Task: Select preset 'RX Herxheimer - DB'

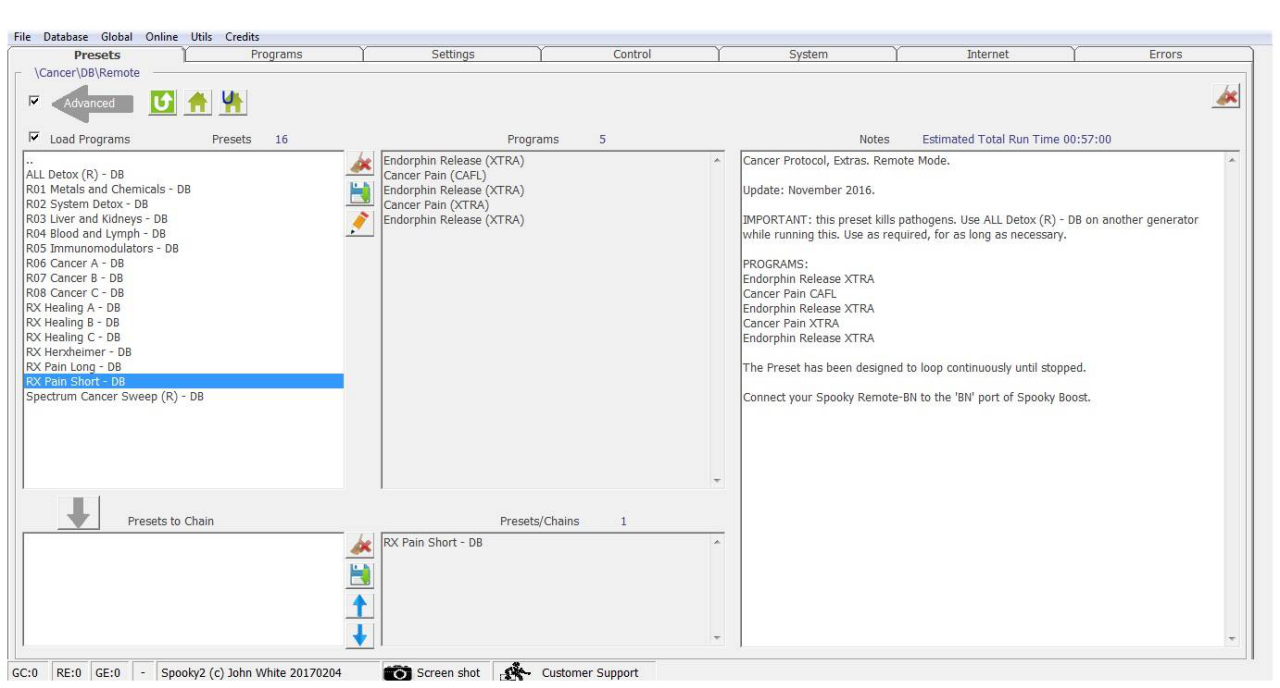Action: (x=183, y=352)
